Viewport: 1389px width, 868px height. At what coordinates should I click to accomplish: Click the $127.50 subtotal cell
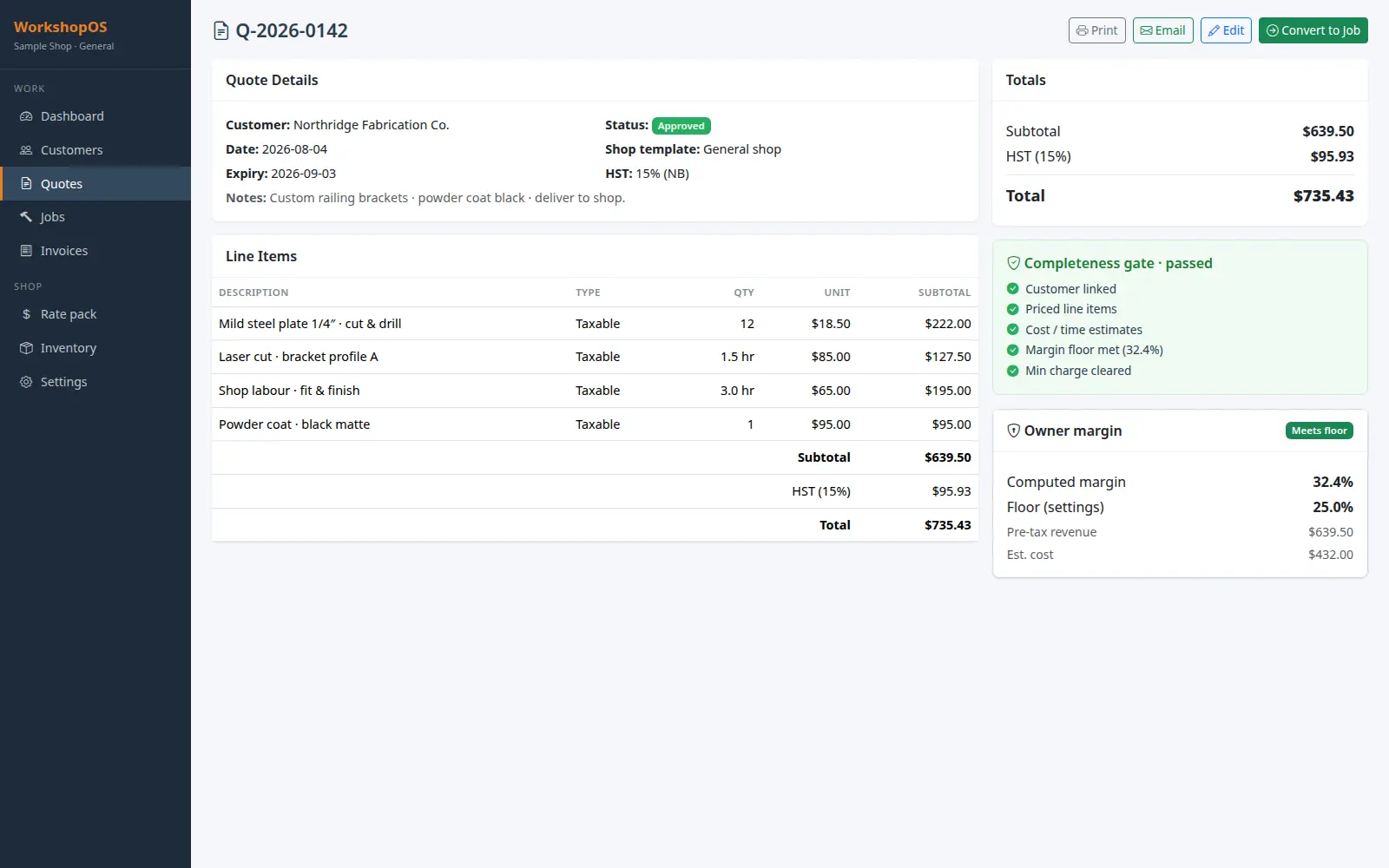point(948,357)
